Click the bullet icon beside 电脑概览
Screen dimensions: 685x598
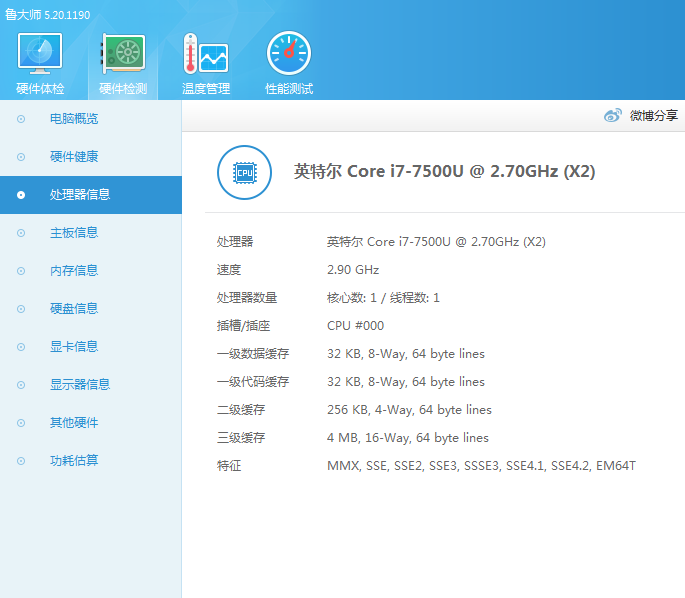21,119
